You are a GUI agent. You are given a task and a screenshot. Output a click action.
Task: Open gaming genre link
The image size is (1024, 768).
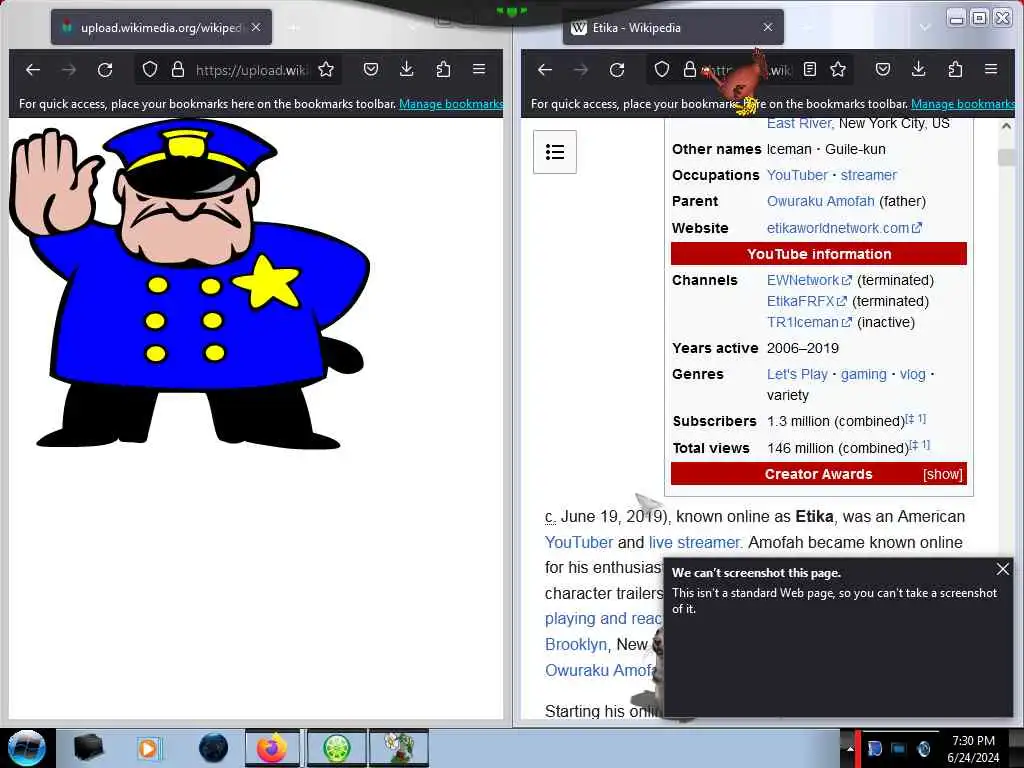863,374
